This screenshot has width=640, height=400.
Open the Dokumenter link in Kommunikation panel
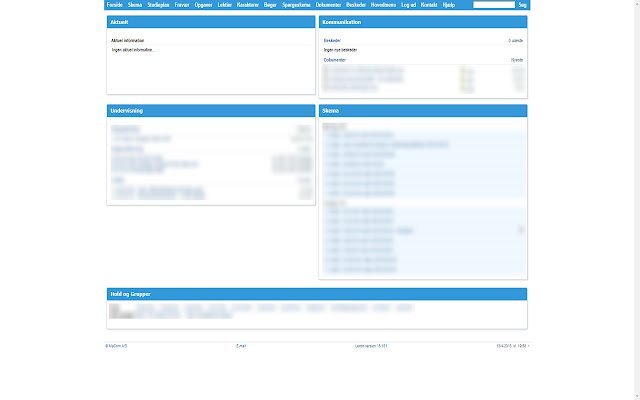point(335,60)
